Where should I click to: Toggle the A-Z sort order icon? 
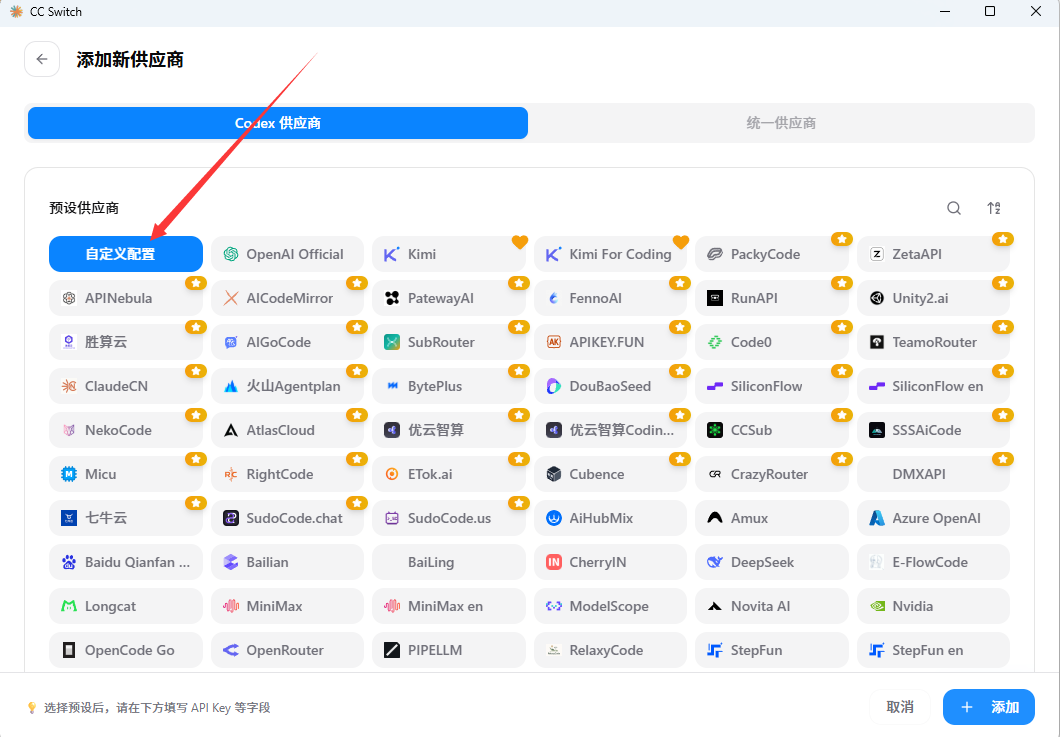[x=994, y=208]
